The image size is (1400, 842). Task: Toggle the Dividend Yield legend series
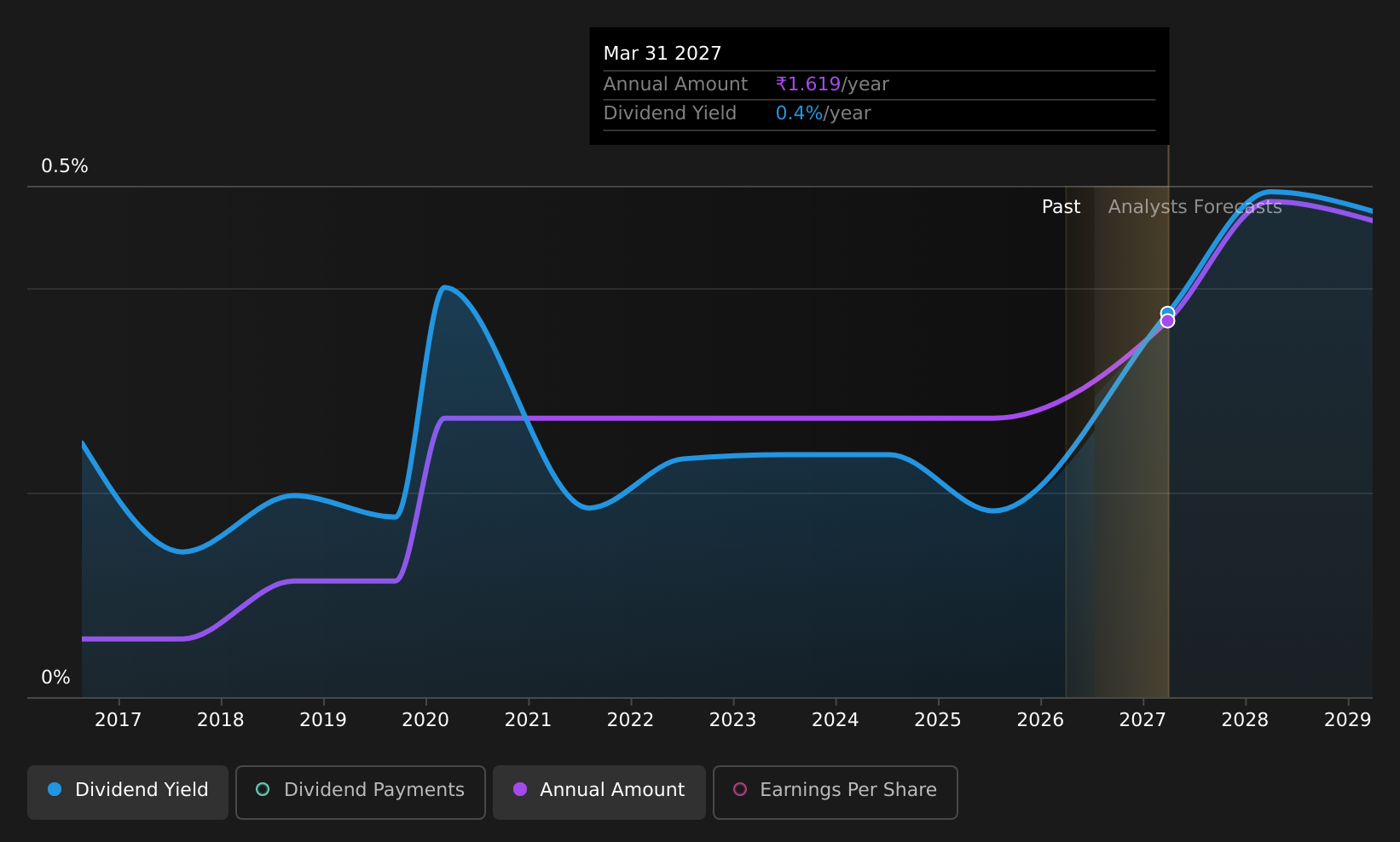(128, 792)
